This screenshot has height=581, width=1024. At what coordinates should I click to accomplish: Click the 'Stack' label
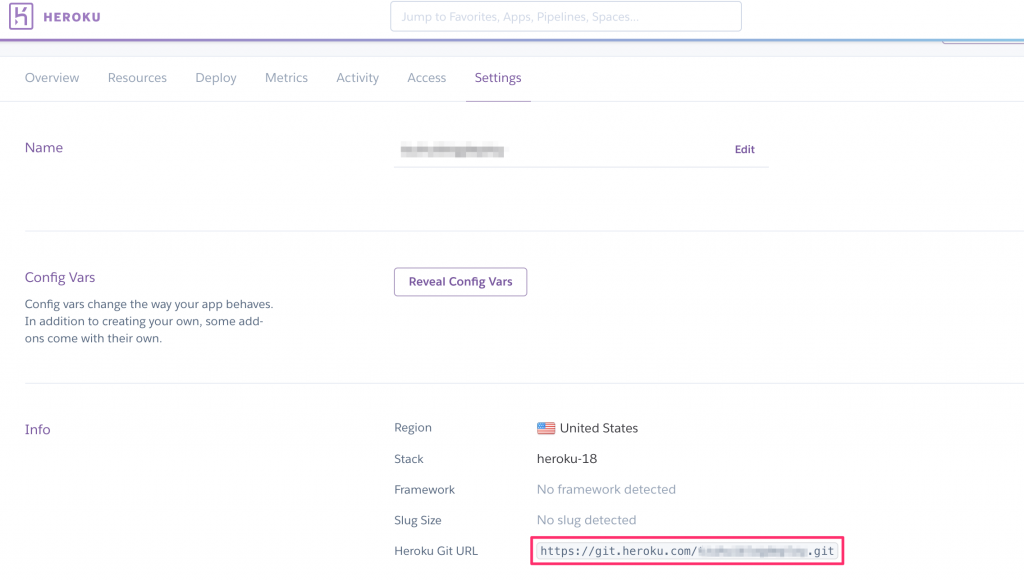tap(409, 459)
